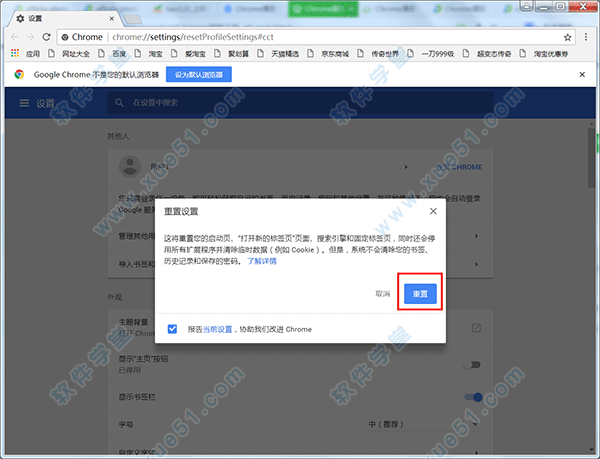
Task: Click the page vertical scrollbar
Action: [591, 158]
